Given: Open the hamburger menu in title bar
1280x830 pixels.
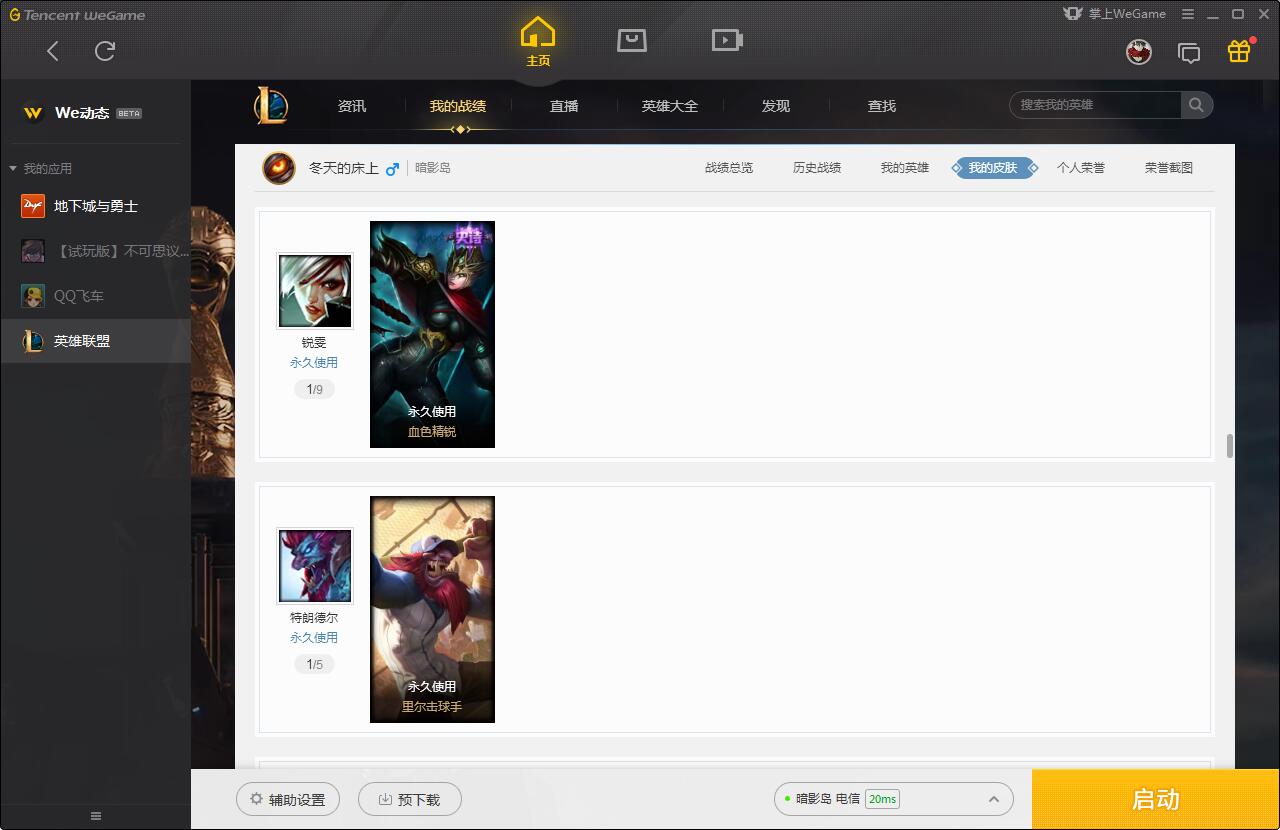Looking at the screenshot, I should [x=1188, y=14].
